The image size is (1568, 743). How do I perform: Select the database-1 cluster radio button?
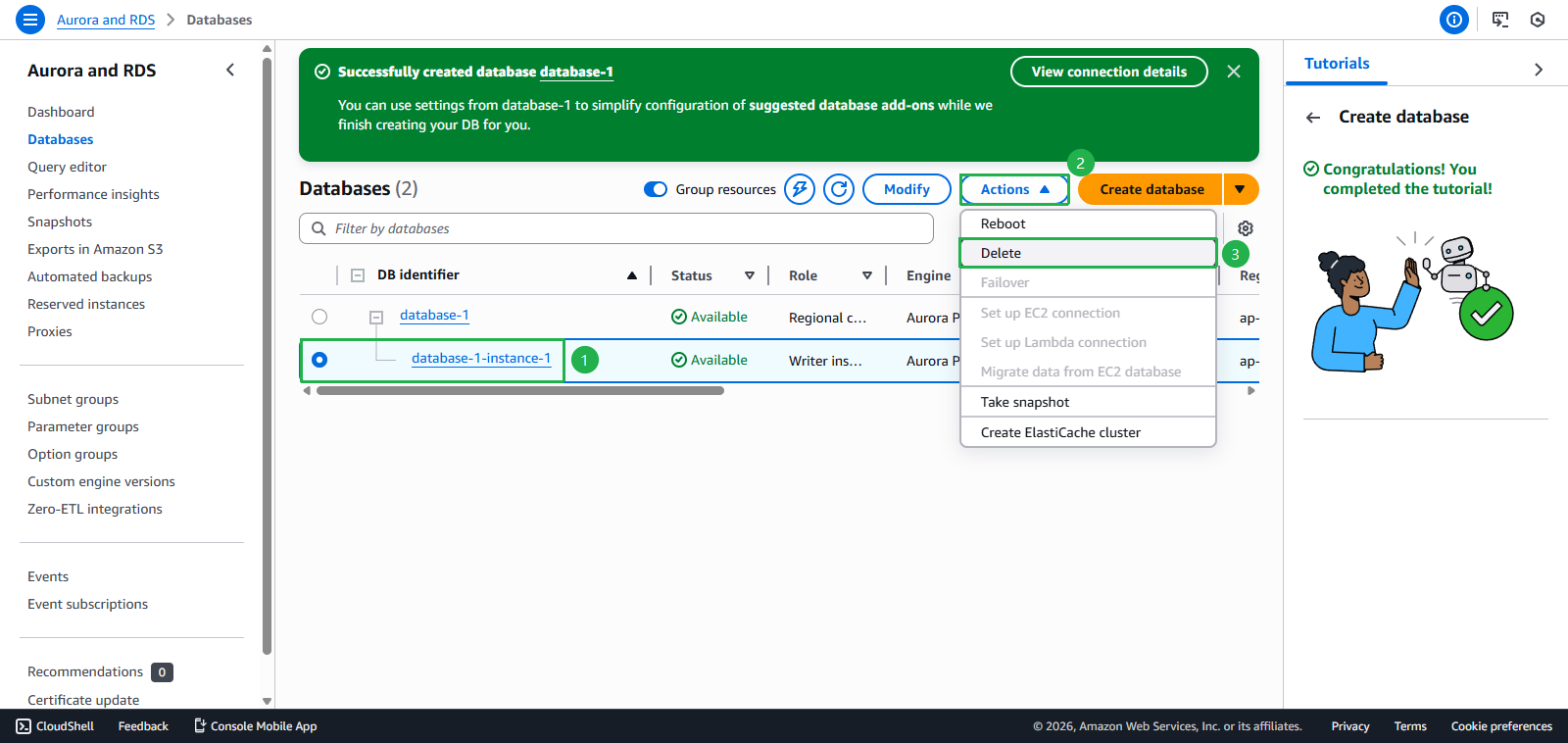[x=319, y=317]
